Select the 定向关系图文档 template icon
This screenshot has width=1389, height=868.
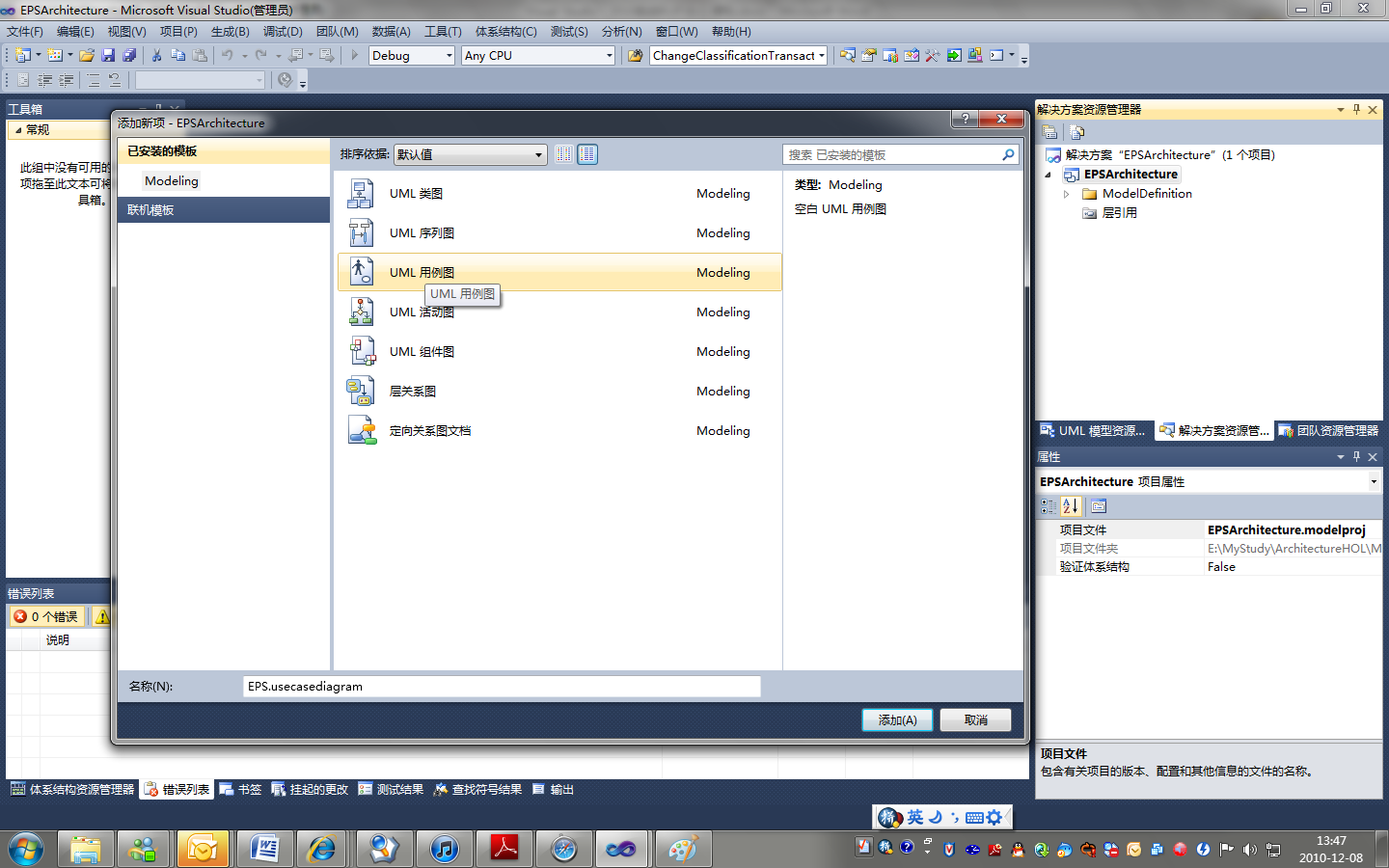tap(361, 430)
